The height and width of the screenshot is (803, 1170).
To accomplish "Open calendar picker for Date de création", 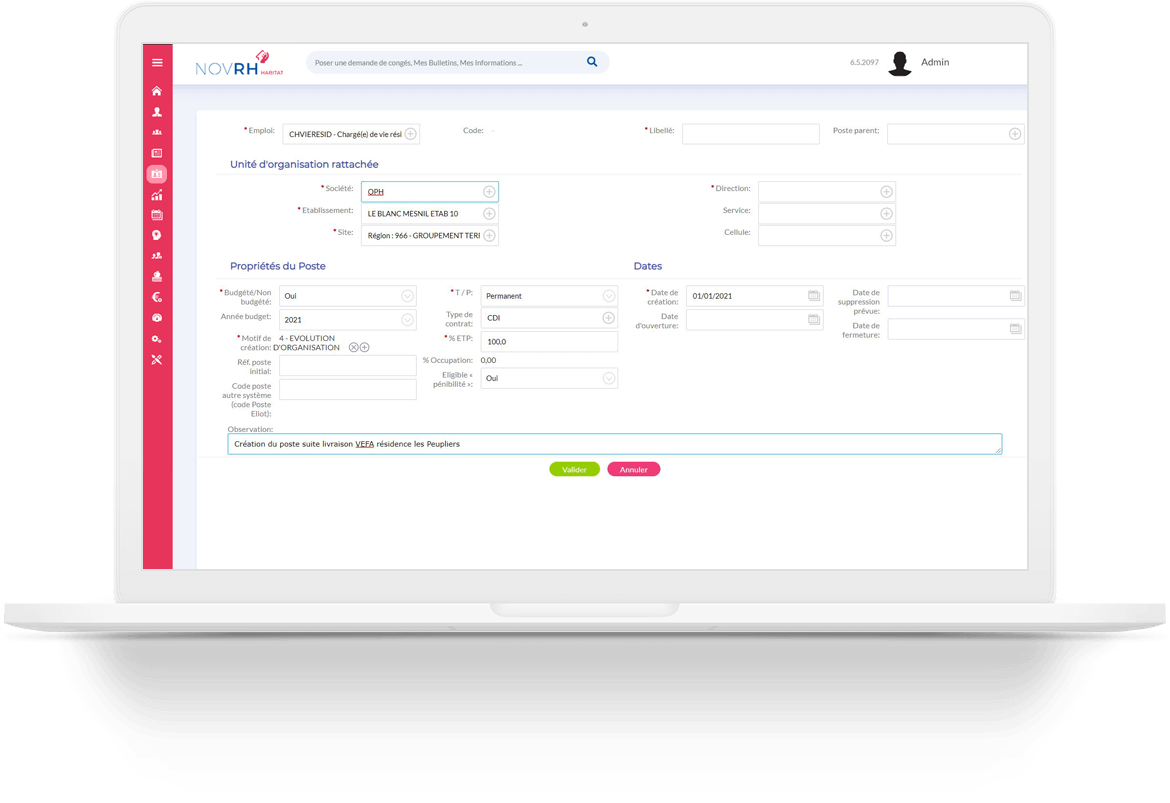I will pos(814,296).
